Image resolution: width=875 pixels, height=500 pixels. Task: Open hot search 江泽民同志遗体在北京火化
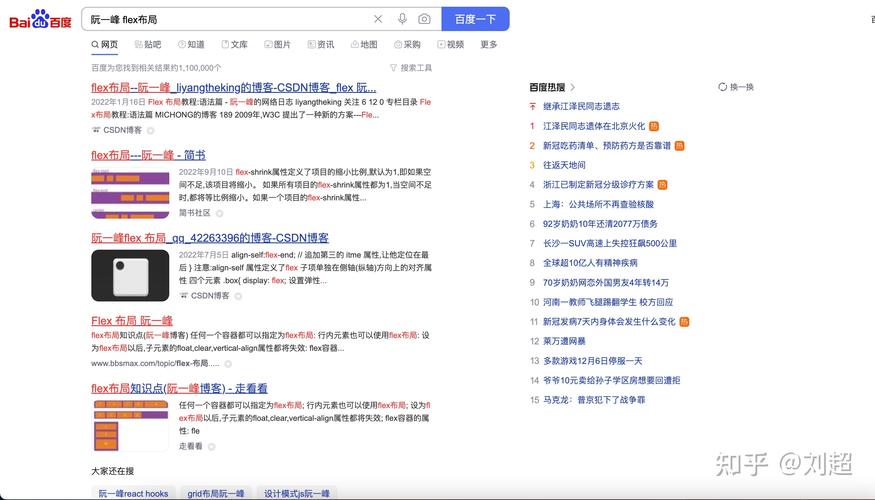pyautogui.click(x=594, y=126)
